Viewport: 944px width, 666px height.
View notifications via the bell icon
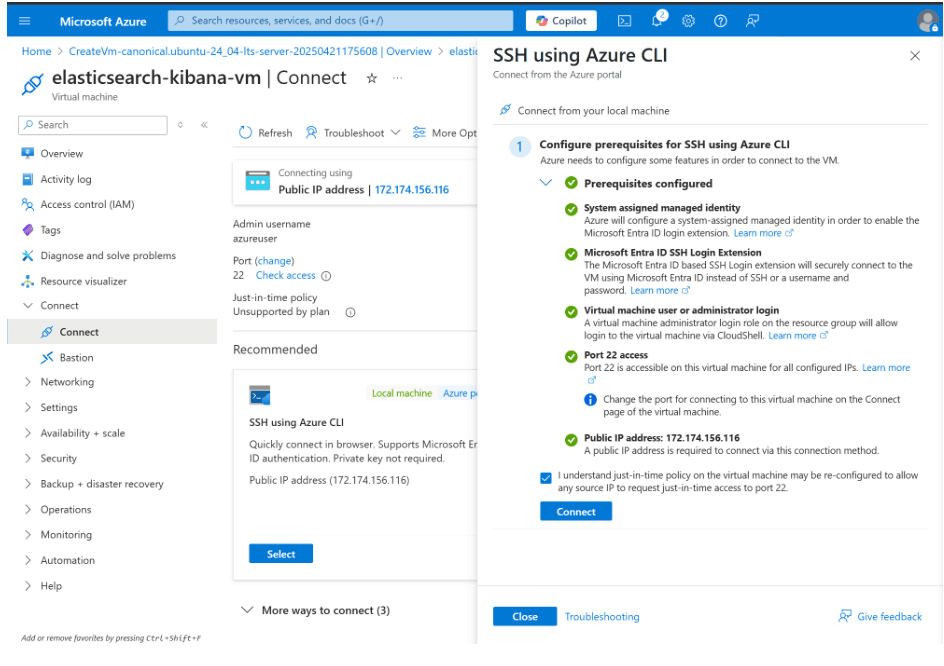coord(656,20)
